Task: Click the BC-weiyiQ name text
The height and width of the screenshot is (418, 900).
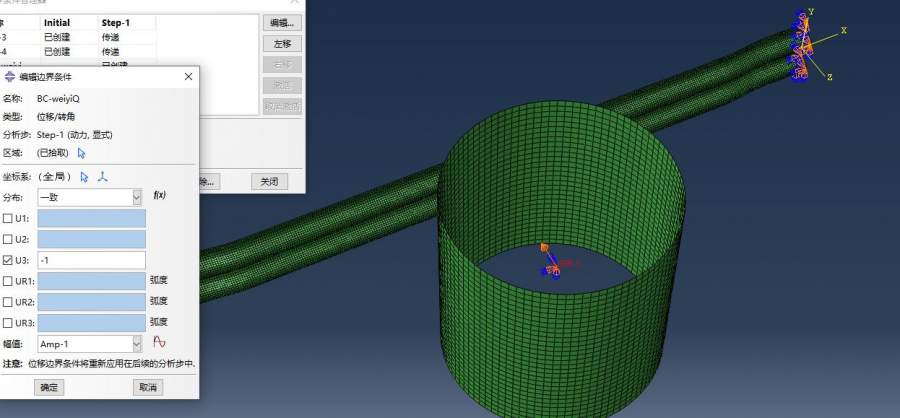Action: pos(58,99)
